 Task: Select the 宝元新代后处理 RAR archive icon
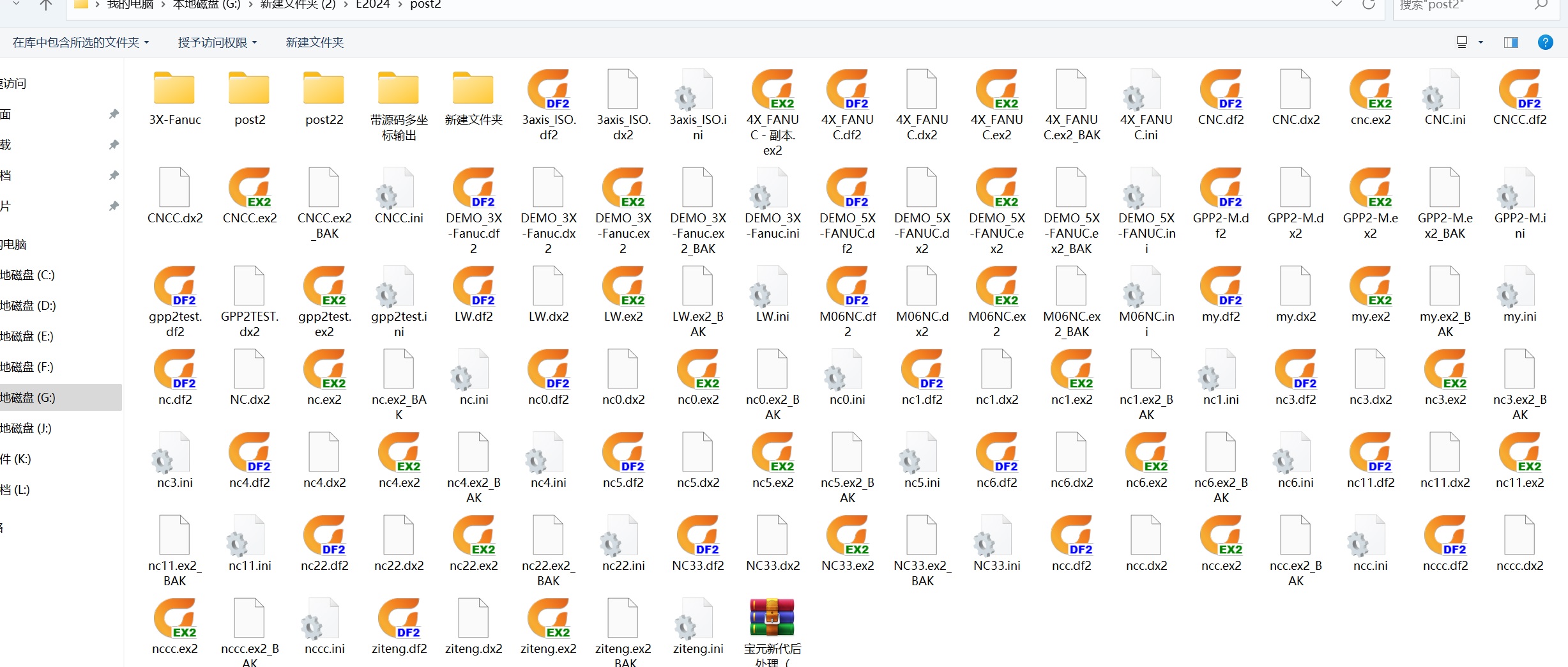coord(772,617)
